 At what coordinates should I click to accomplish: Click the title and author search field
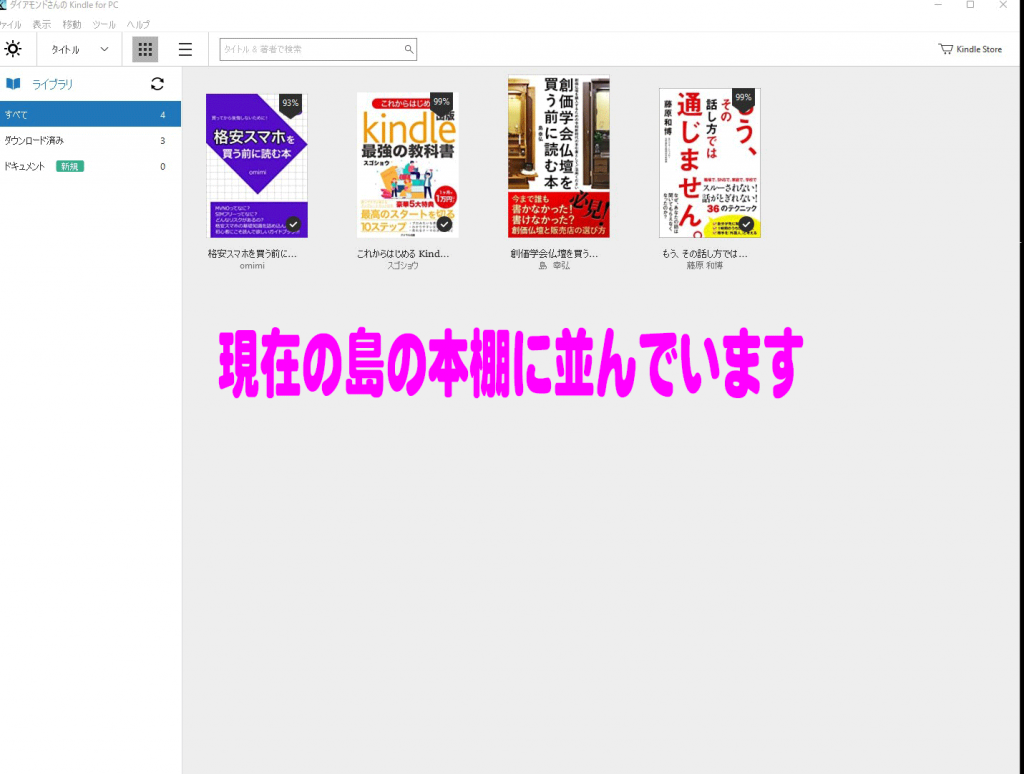(x=310, y=49)
